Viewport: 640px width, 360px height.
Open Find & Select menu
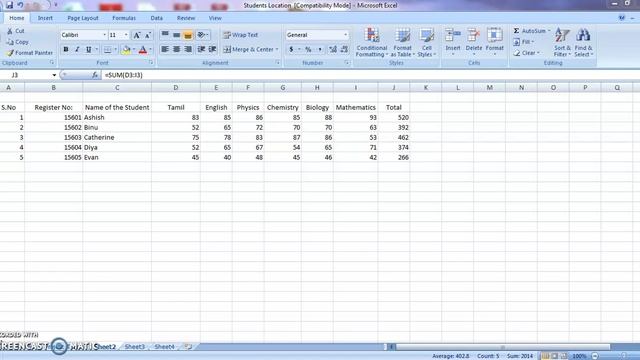[x=583, y=42]
